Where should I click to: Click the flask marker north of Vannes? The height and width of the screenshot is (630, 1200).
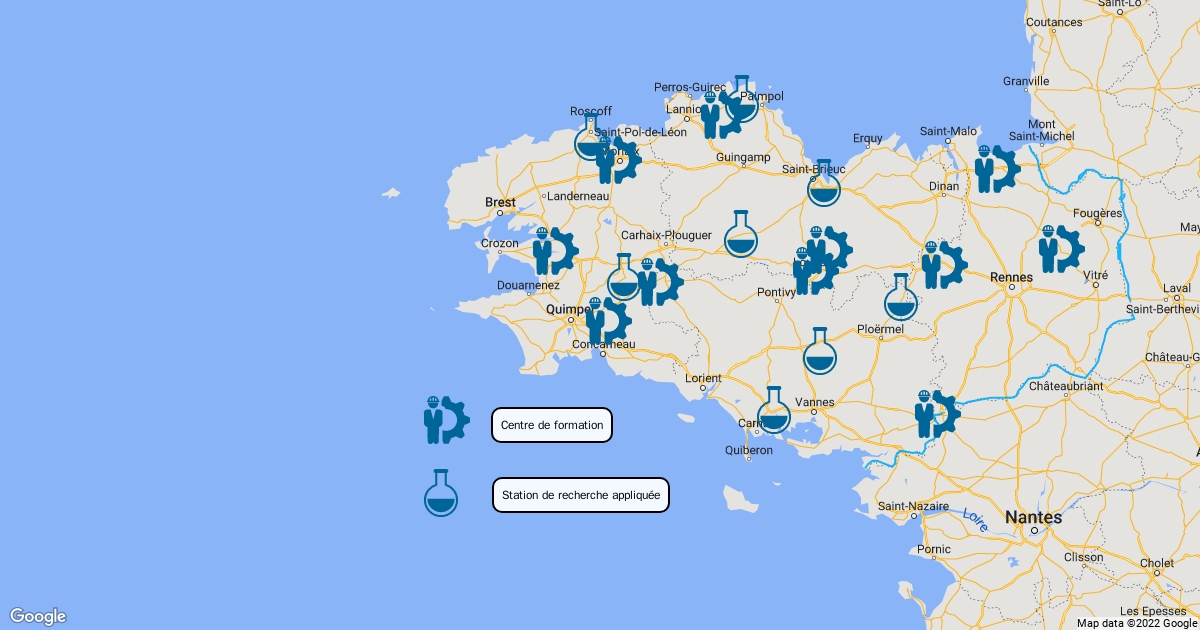[x=820, y=353]
